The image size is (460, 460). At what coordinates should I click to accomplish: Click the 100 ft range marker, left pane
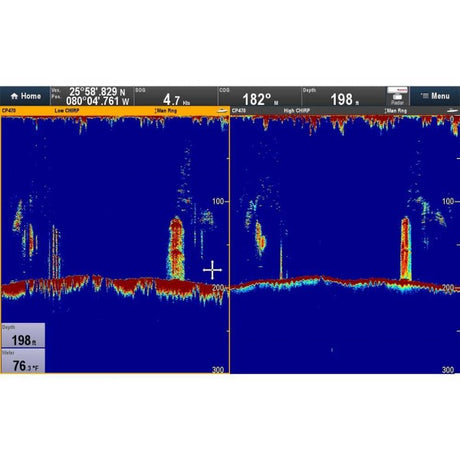point(218,201)
